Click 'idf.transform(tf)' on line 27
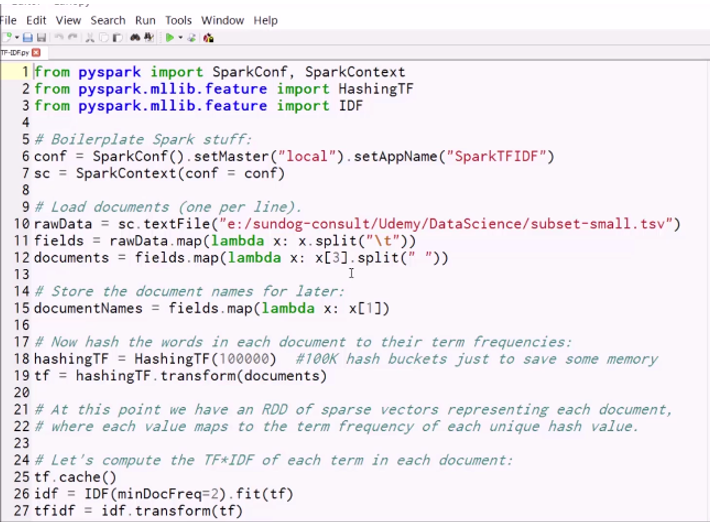This screenshot has width=710, height=522. point(172,511)
